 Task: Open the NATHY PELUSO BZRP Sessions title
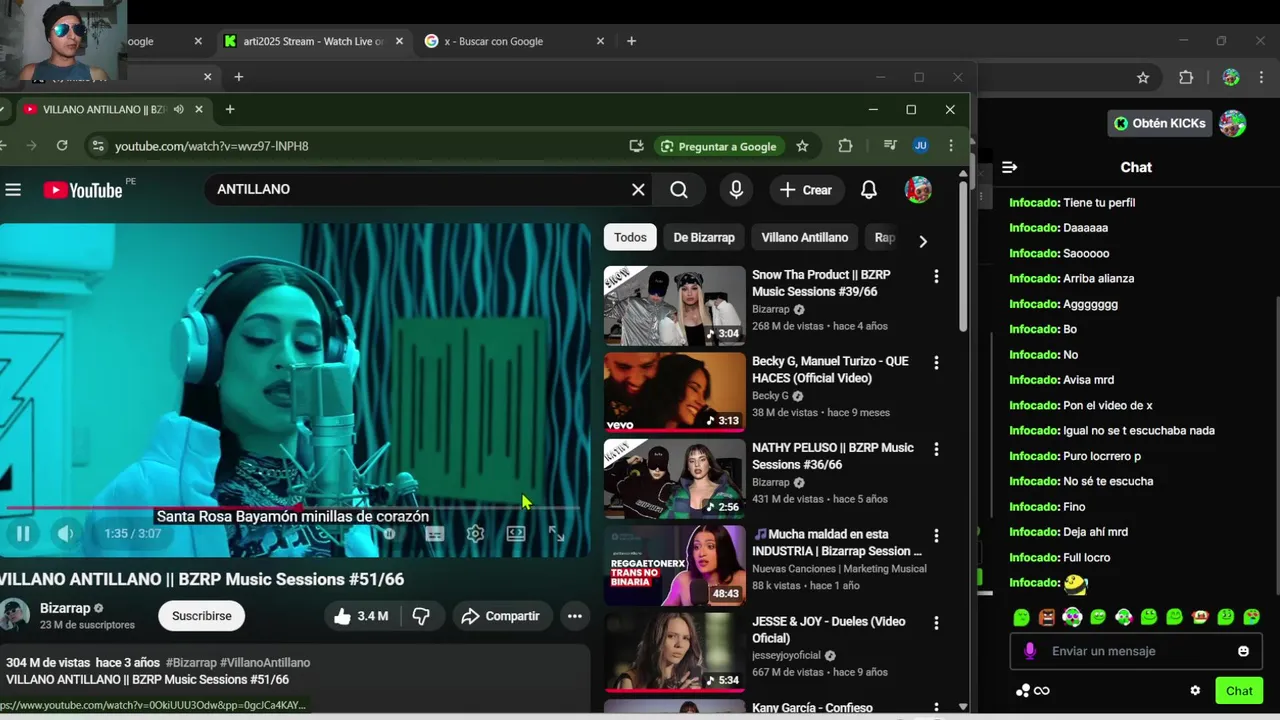coord(833,456)
